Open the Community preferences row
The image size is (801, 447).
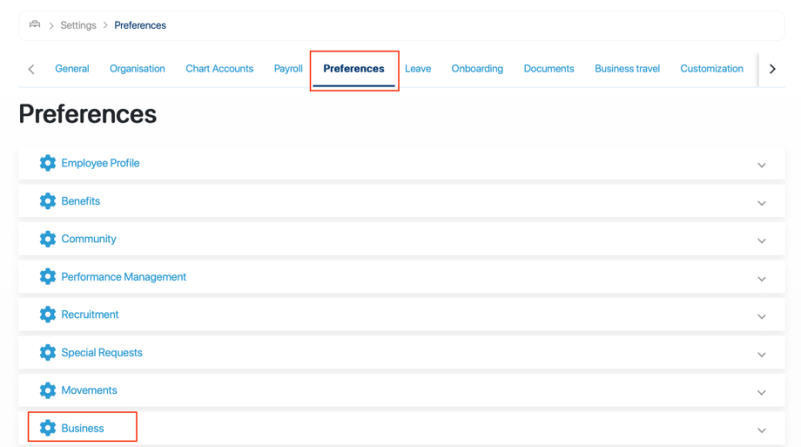click(89, 239)
